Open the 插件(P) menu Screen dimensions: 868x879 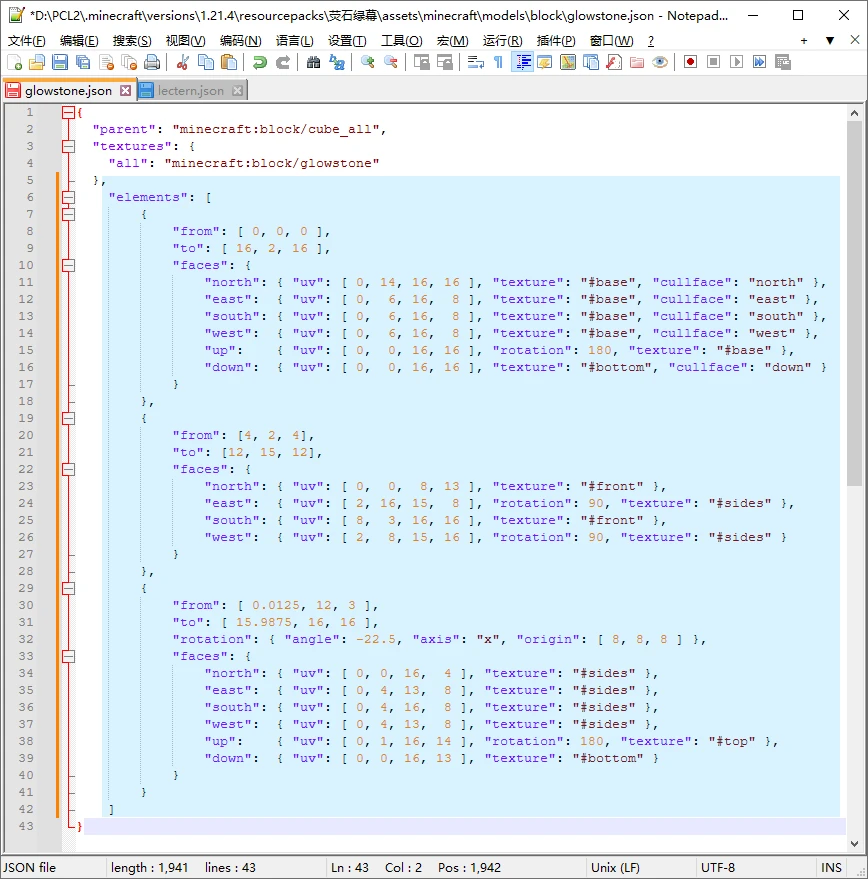pyautogui.click(x=556, y=40)
